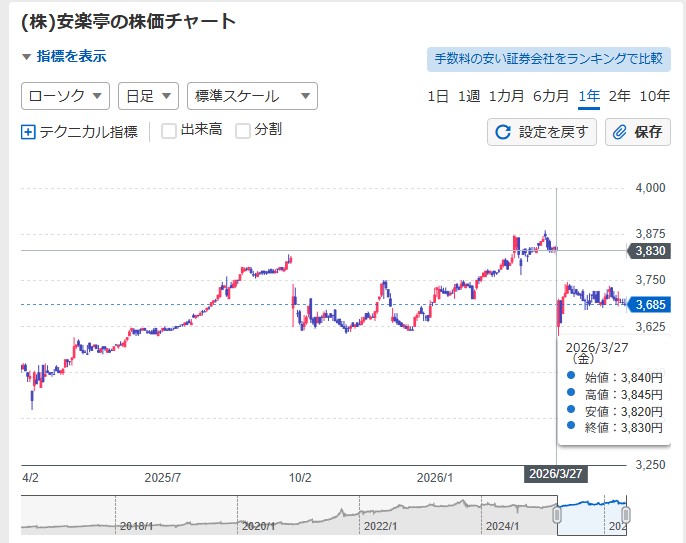Click the 2025/7 axis label

tap(162, 477)
